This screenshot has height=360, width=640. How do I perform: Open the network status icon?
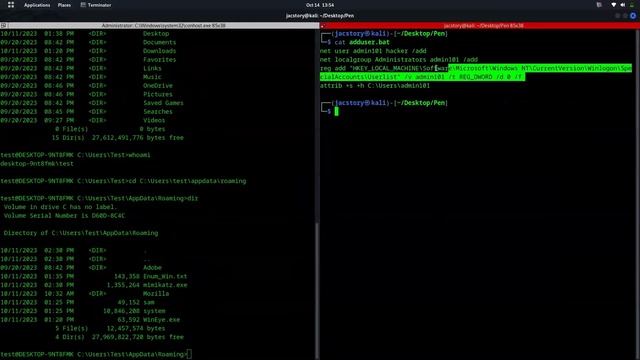[x=613, y=5]
